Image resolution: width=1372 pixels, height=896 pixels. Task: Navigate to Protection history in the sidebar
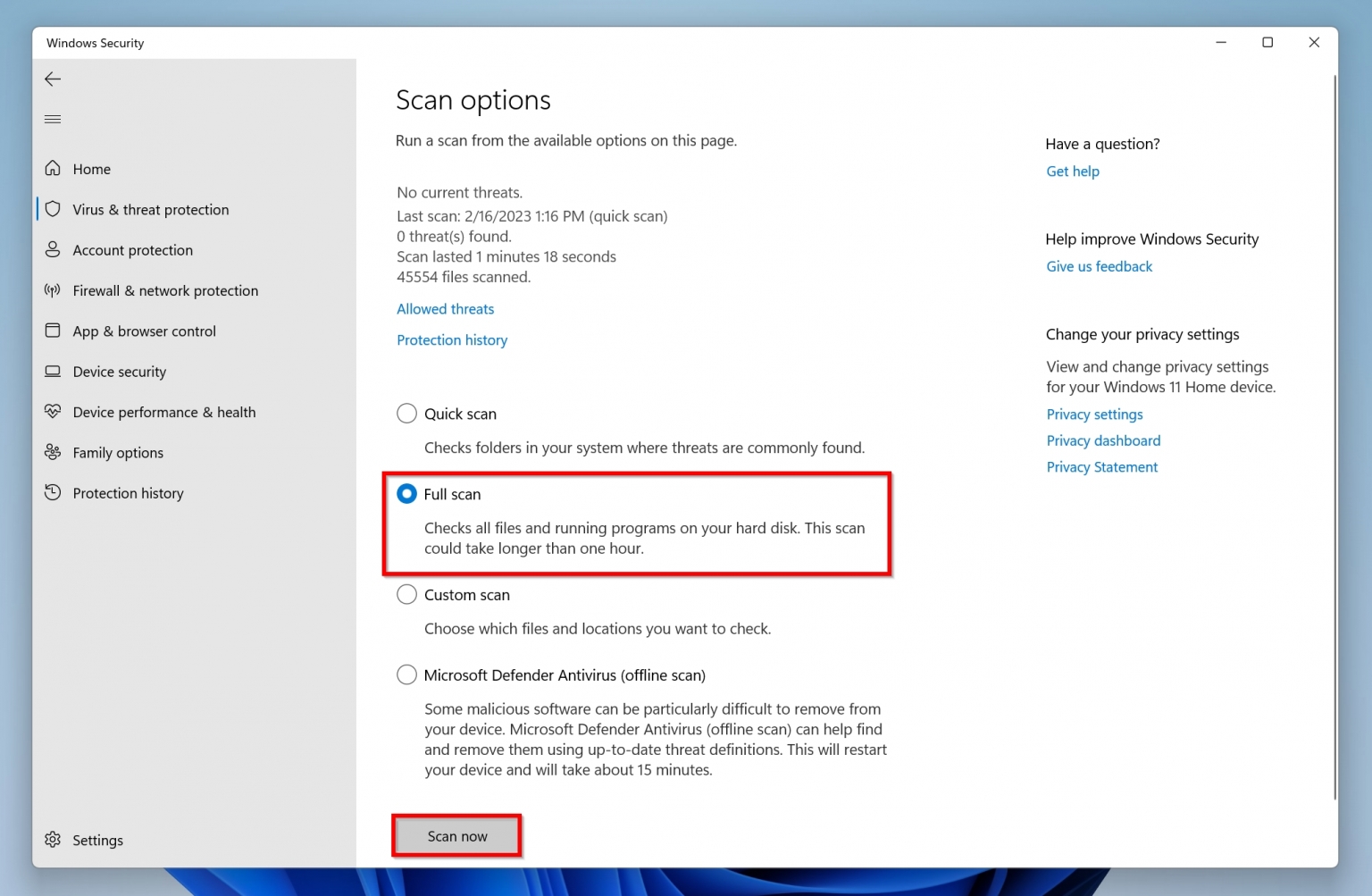[128, 492]
